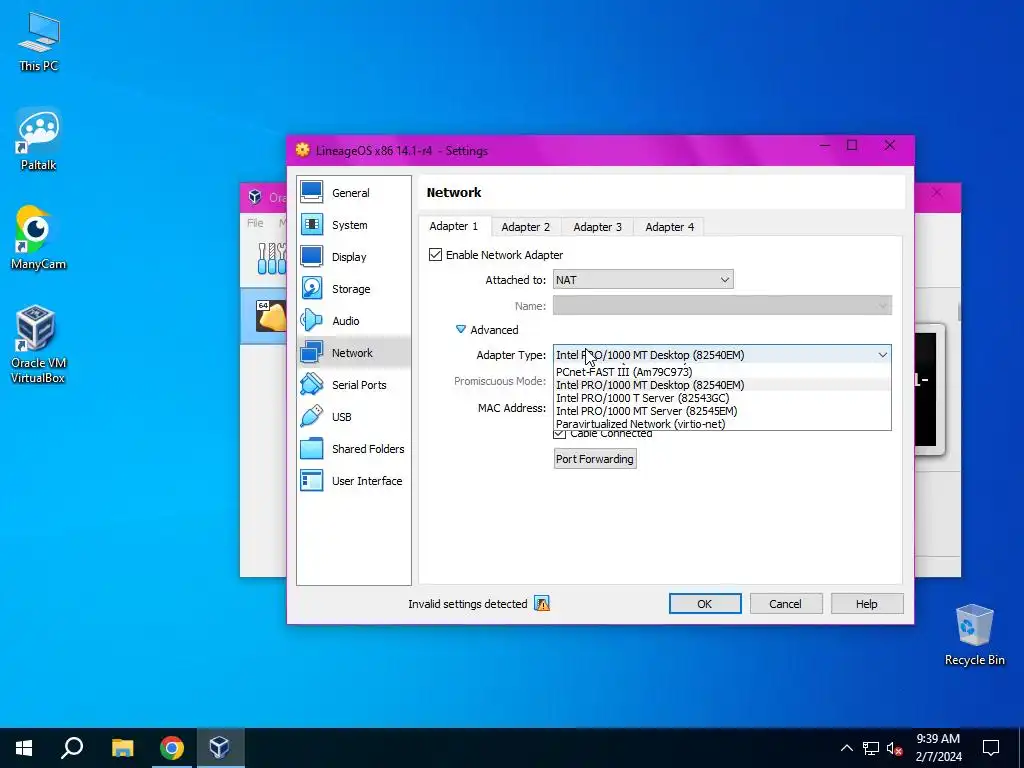
Task: Launch Google Chrome from taskbar
Action: 171,748
